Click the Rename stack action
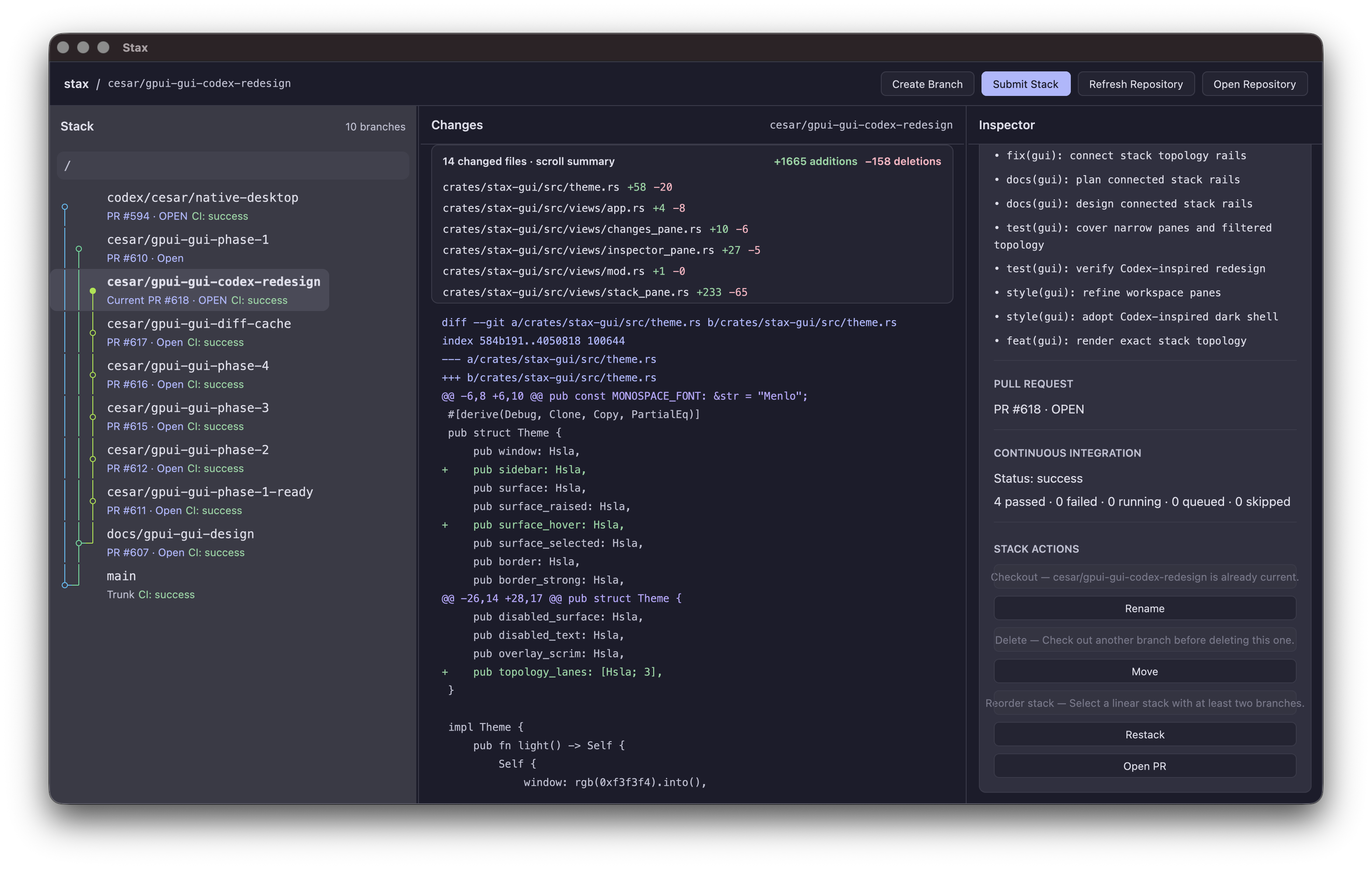The image size is (1372, 869). (x=1144, y=608)
